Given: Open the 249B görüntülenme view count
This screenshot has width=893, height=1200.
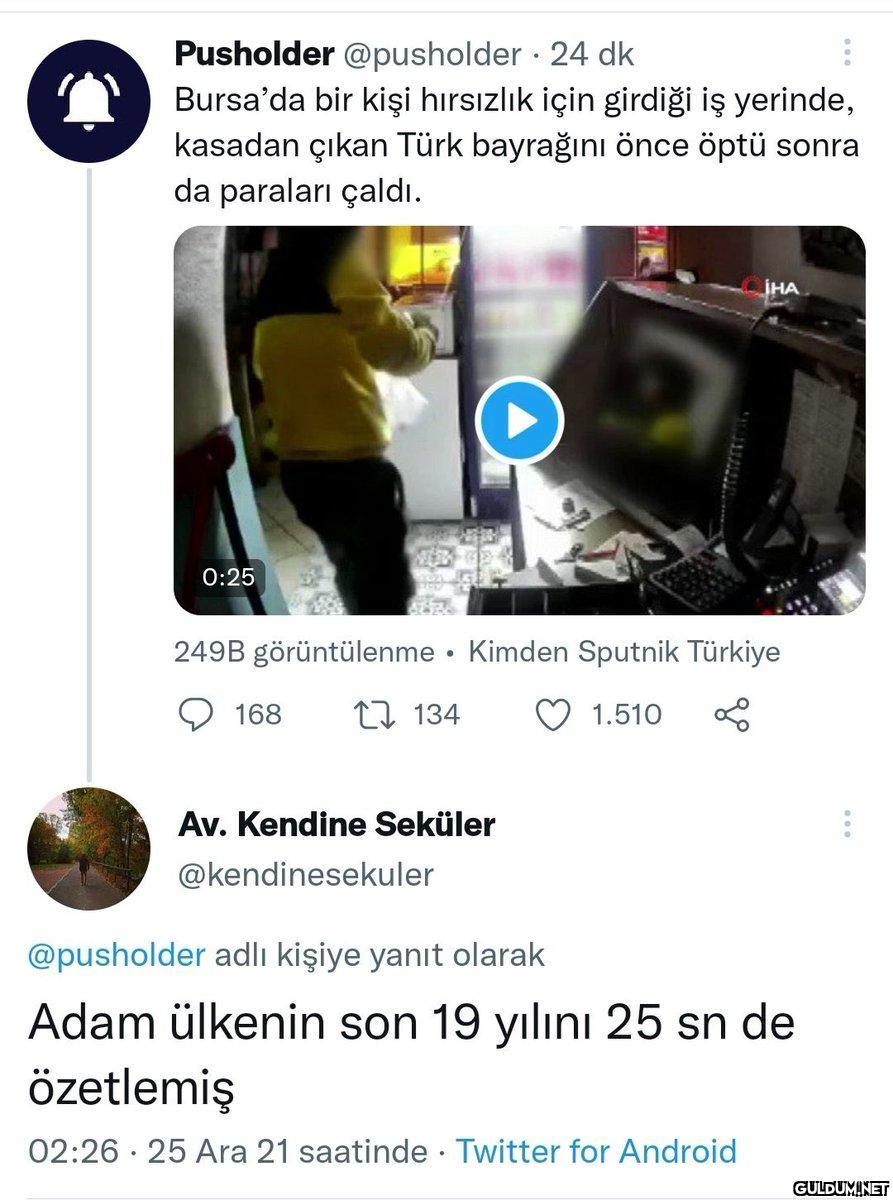Looking at the screenshot, I should [304, 653].
